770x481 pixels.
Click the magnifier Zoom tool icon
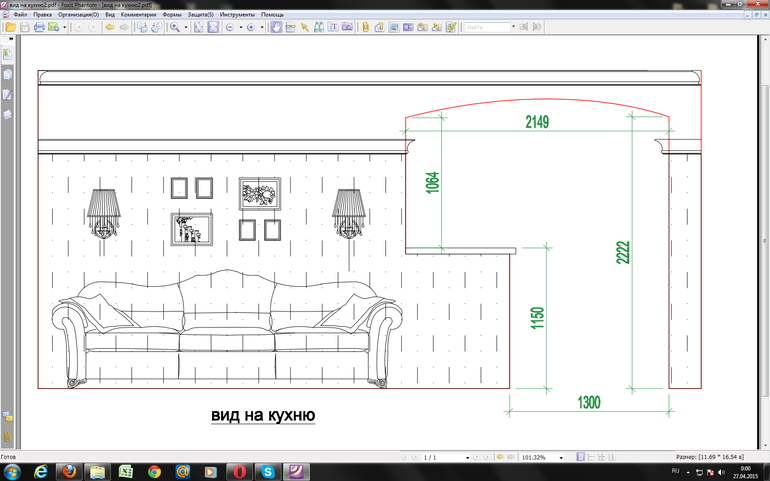tap(174, 28)
